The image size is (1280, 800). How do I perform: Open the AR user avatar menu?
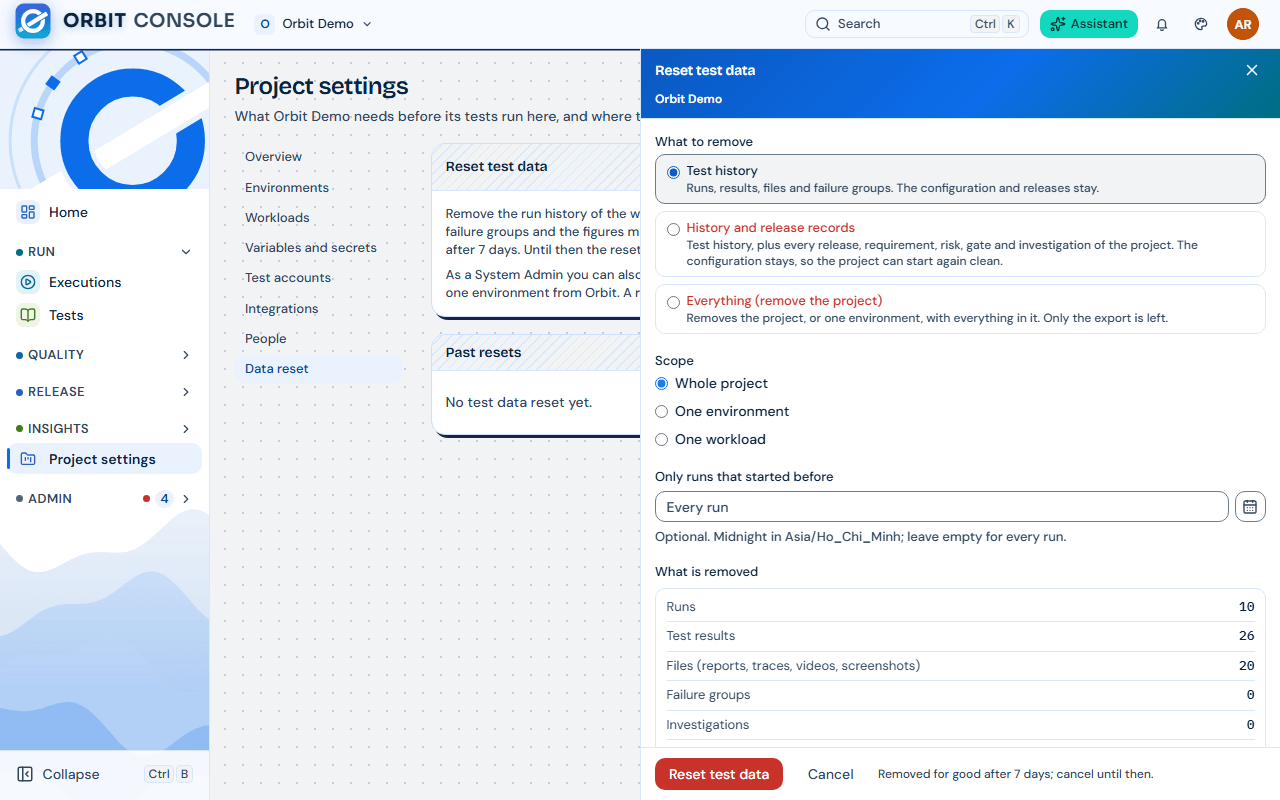click(x=1243, y=24)
